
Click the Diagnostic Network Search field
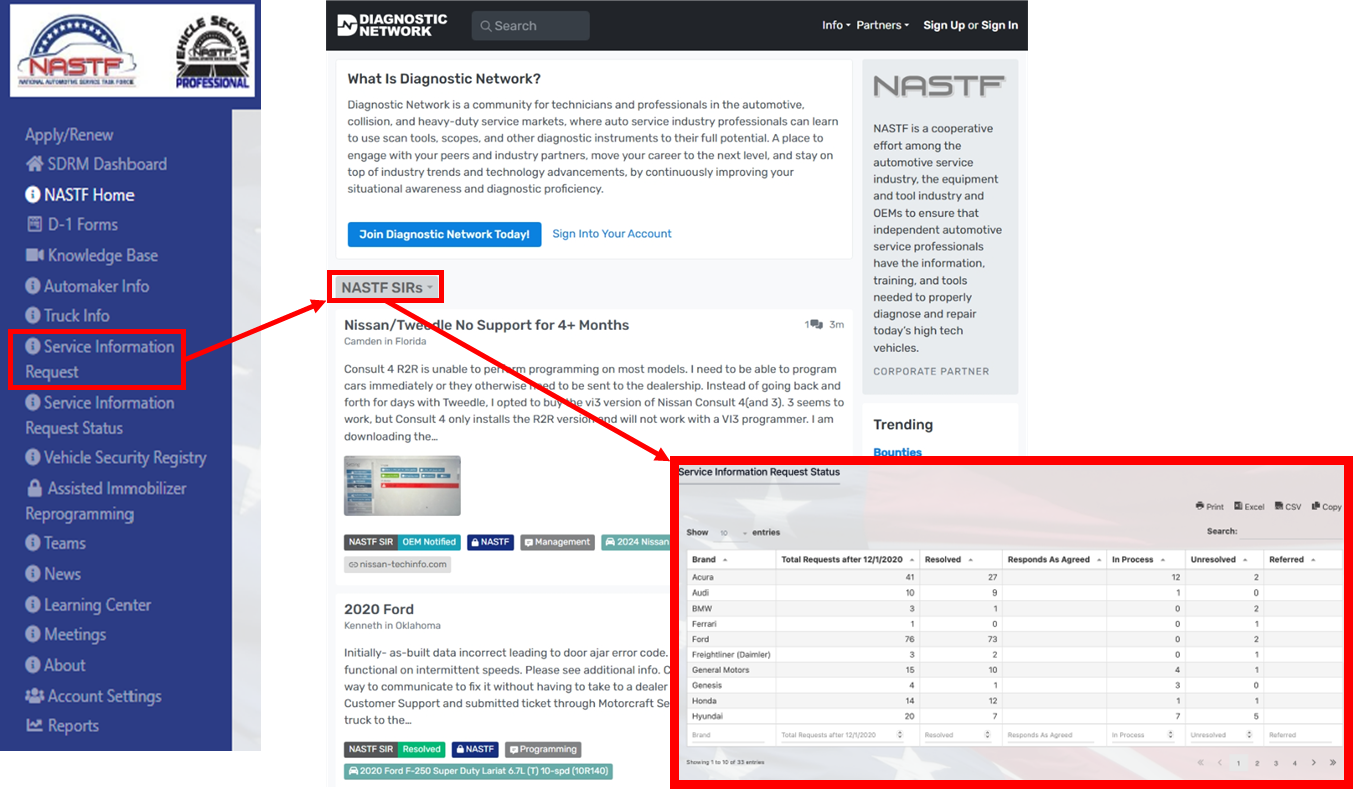(x=530, y=26)
